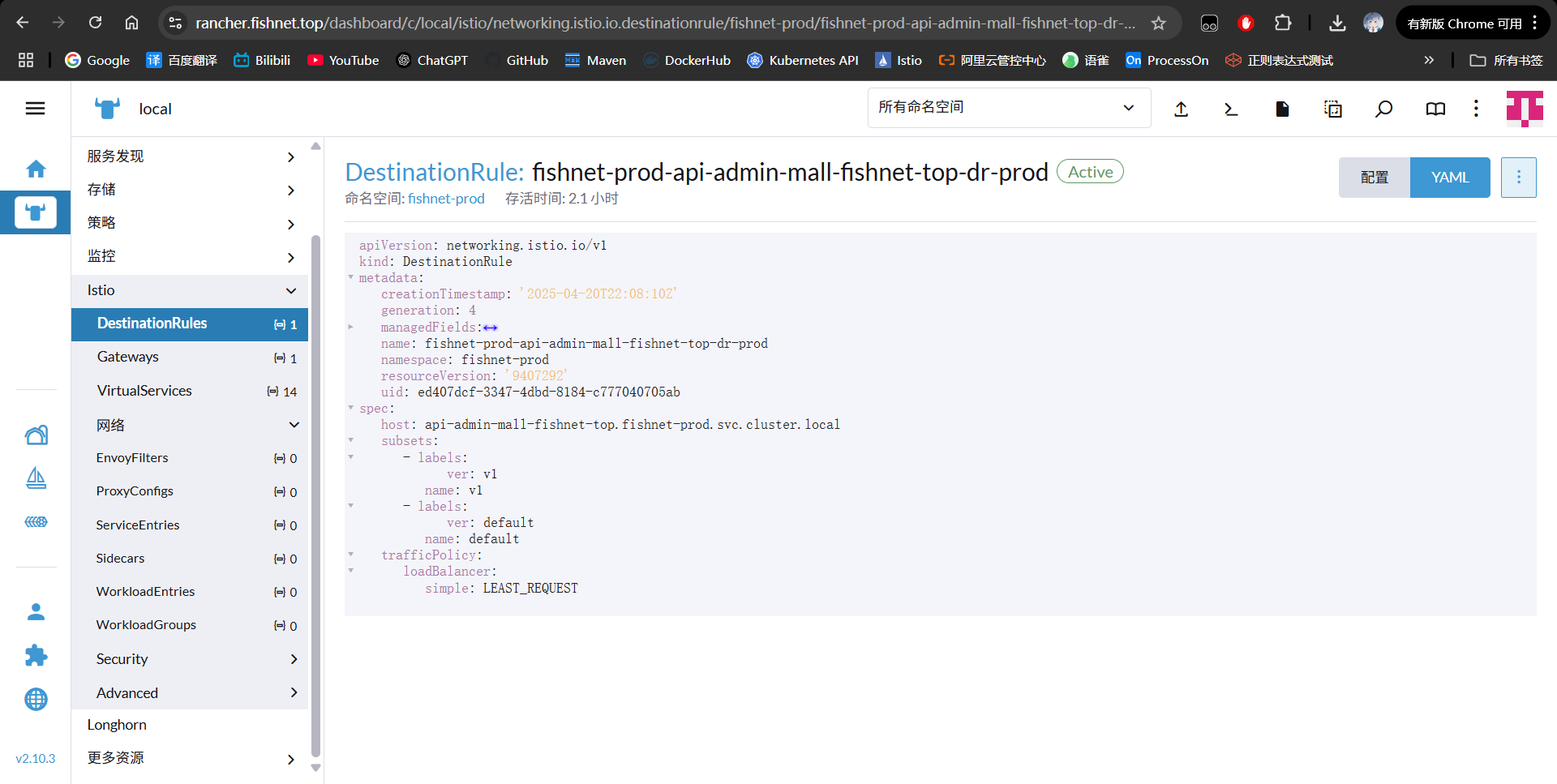This screenshot has width=1557, height=784.
Task: Collapse the trafficPolicy YAML fold arrow
Action: 351,555
